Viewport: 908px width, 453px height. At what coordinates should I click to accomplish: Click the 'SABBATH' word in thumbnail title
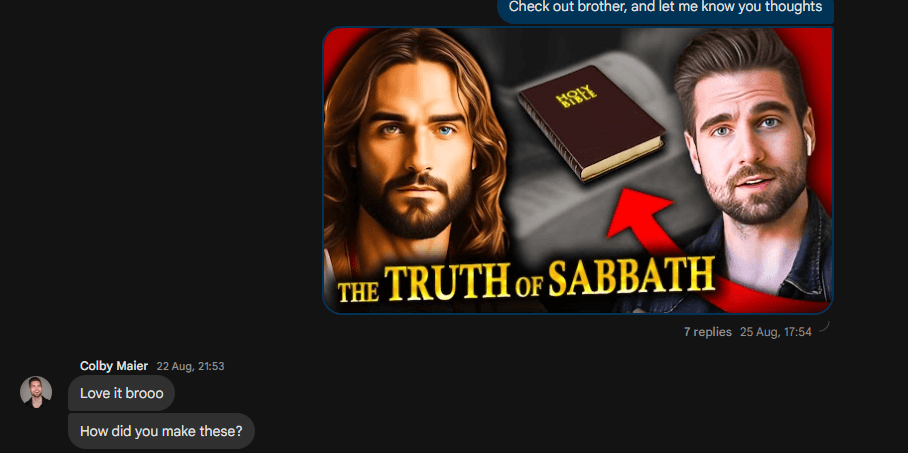point(631,276)
